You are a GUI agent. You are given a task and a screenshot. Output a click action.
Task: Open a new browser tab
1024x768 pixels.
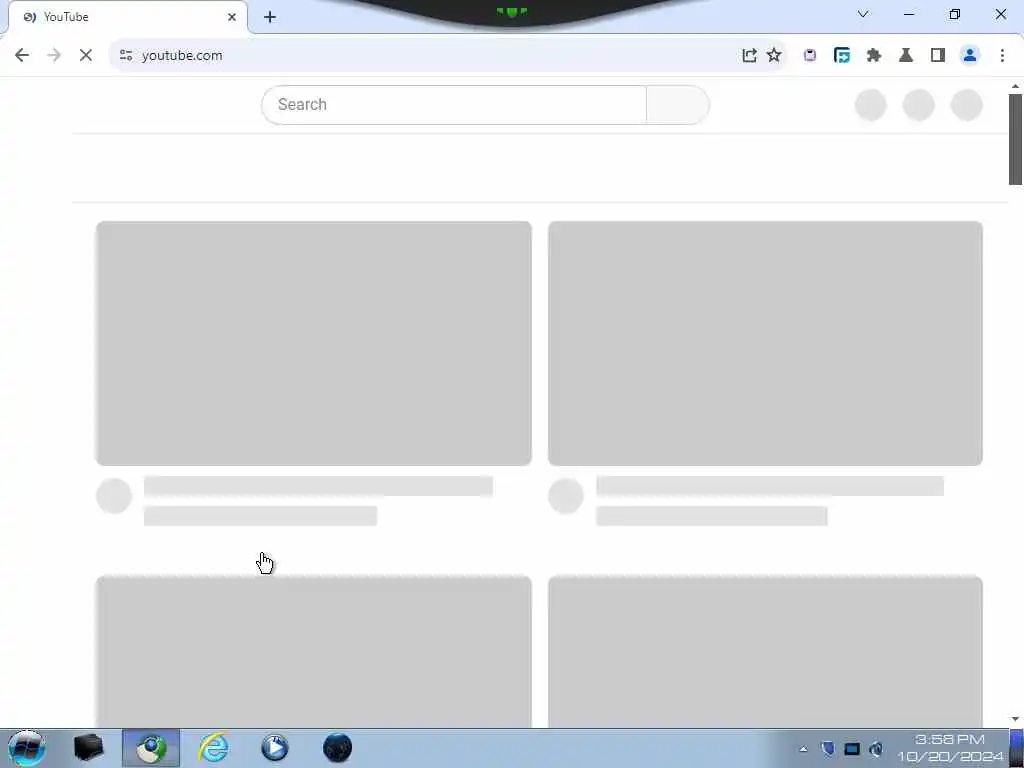pyautogui.click(x=270, y=17)
